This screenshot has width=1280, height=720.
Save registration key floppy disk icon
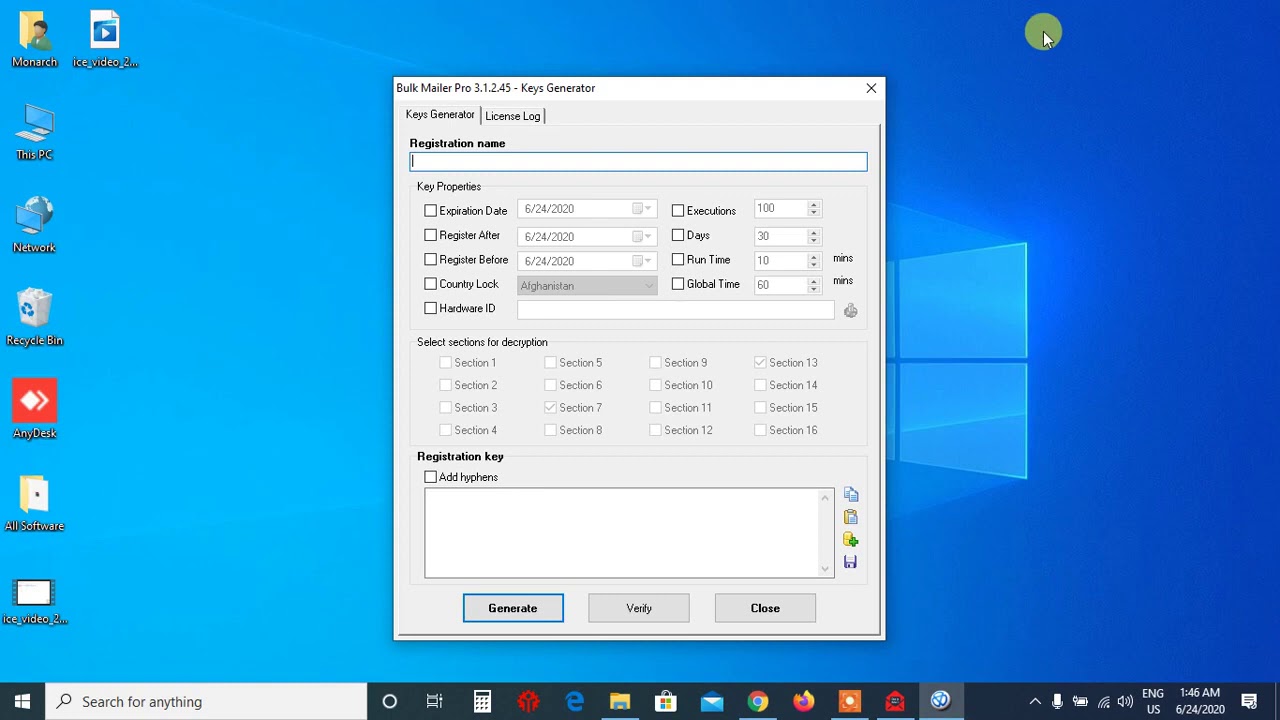(x=851, y=562)
